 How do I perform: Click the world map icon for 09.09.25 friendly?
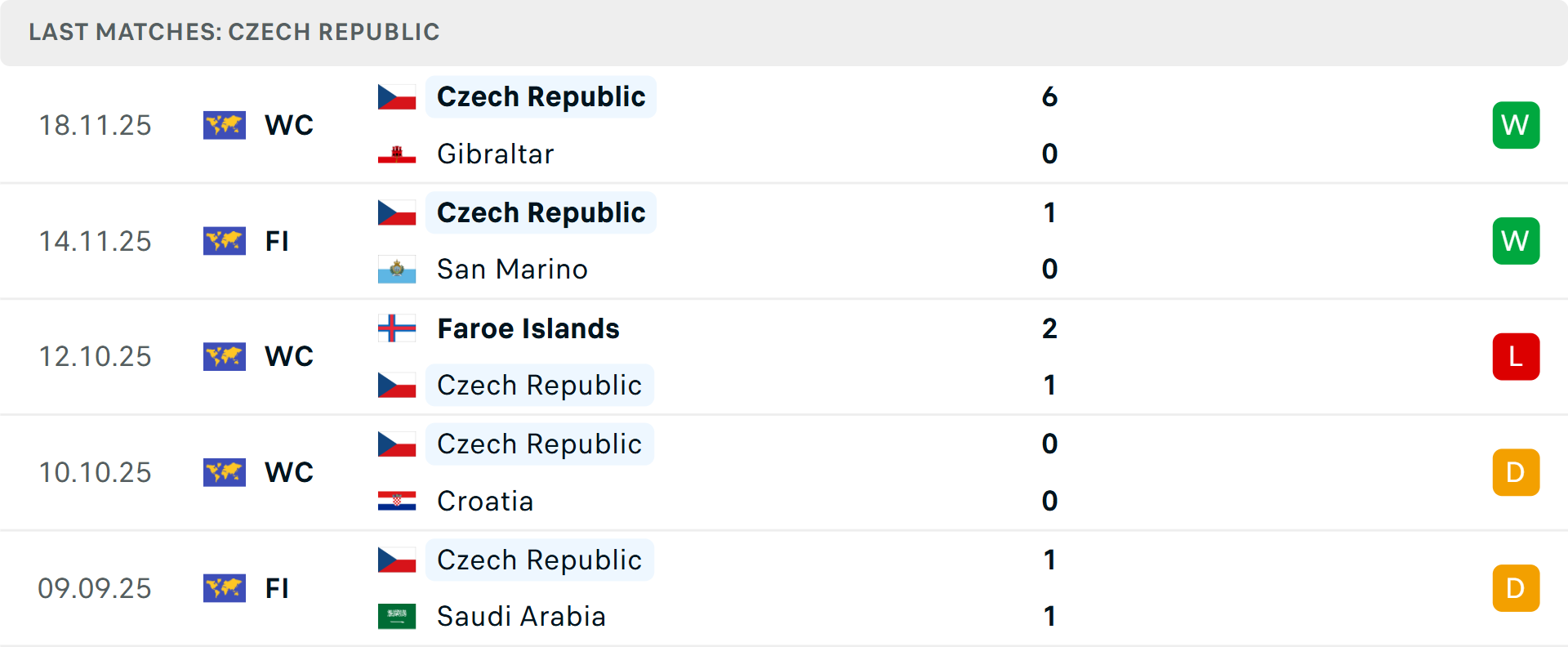225,588
